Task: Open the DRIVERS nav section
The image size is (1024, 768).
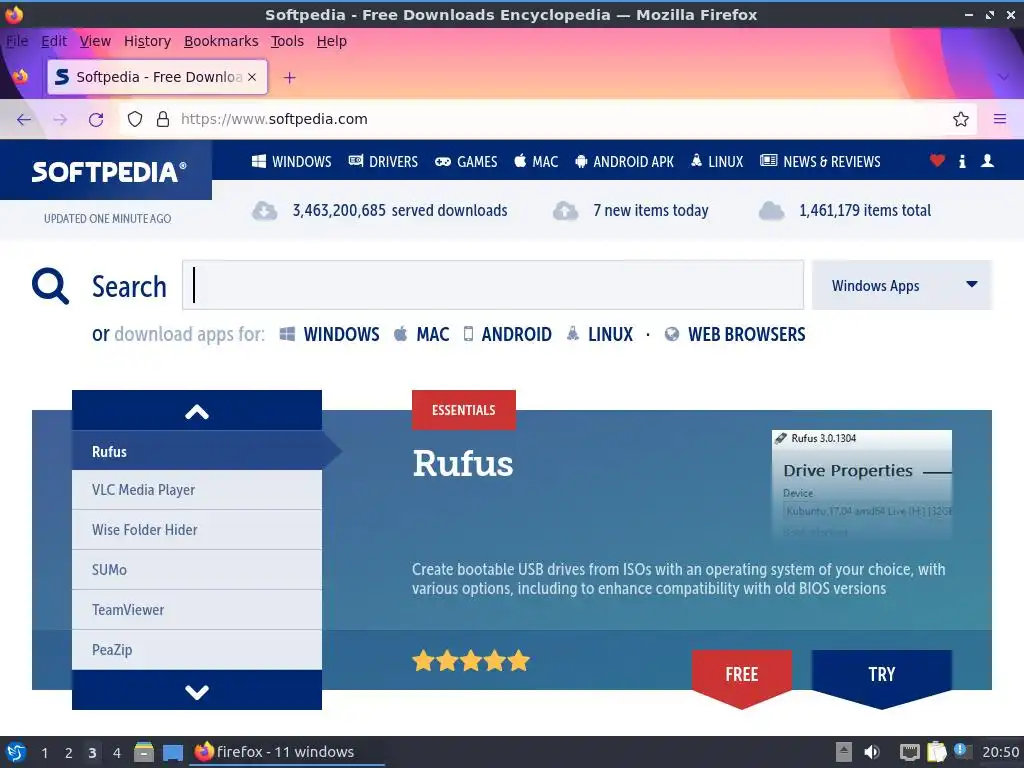Action: click(x=383, y=161)
